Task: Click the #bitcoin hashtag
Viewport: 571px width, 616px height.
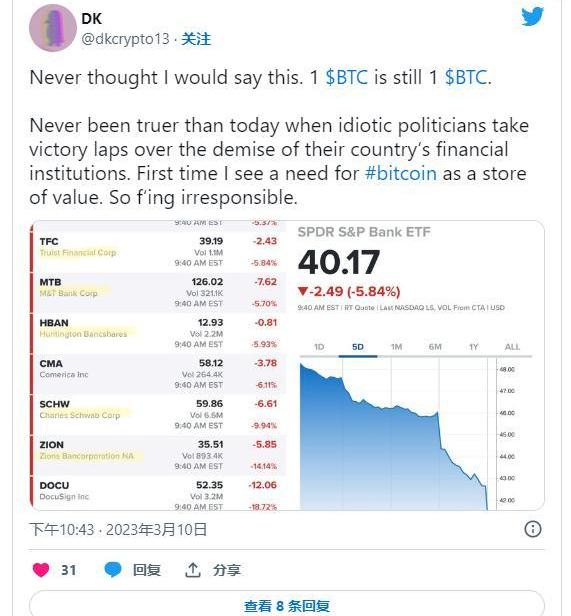Action: pos(400,173)
